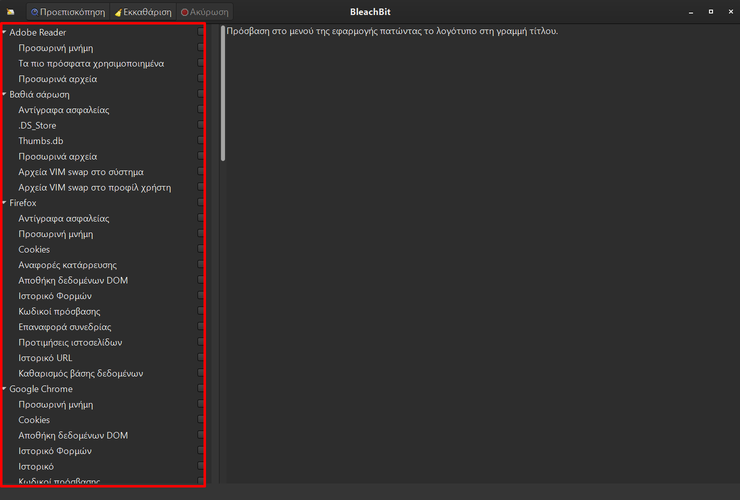Tick the Thumbs.db checkbox

click(x=201, y=141)
